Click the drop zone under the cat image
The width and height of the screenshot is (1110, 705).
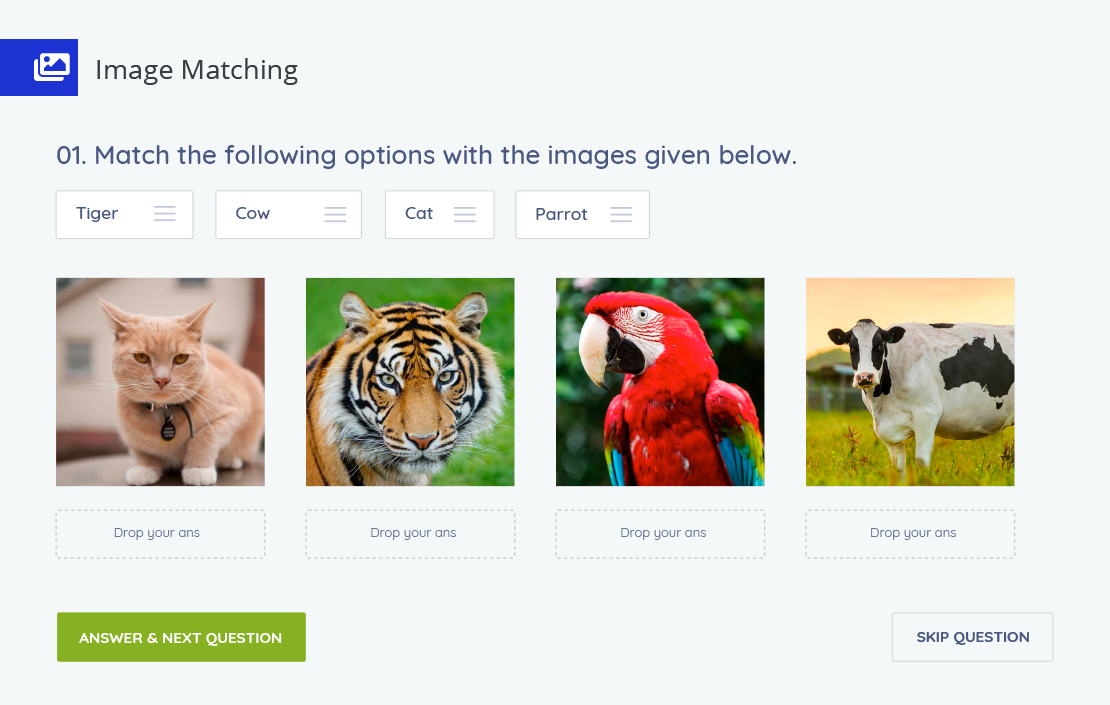coord(161,534)
